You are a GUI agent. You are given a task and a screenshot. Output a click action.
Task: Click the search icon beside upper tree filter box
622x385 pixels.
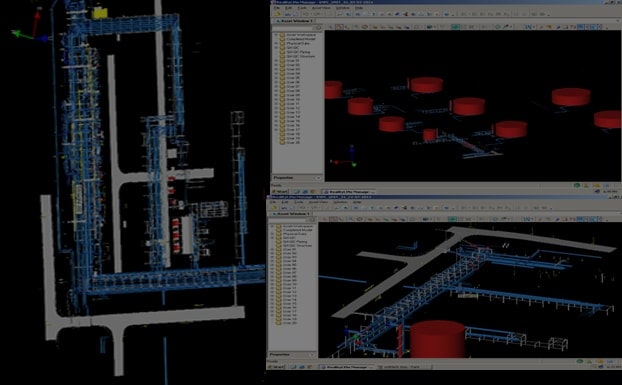(x=317, y=28)
